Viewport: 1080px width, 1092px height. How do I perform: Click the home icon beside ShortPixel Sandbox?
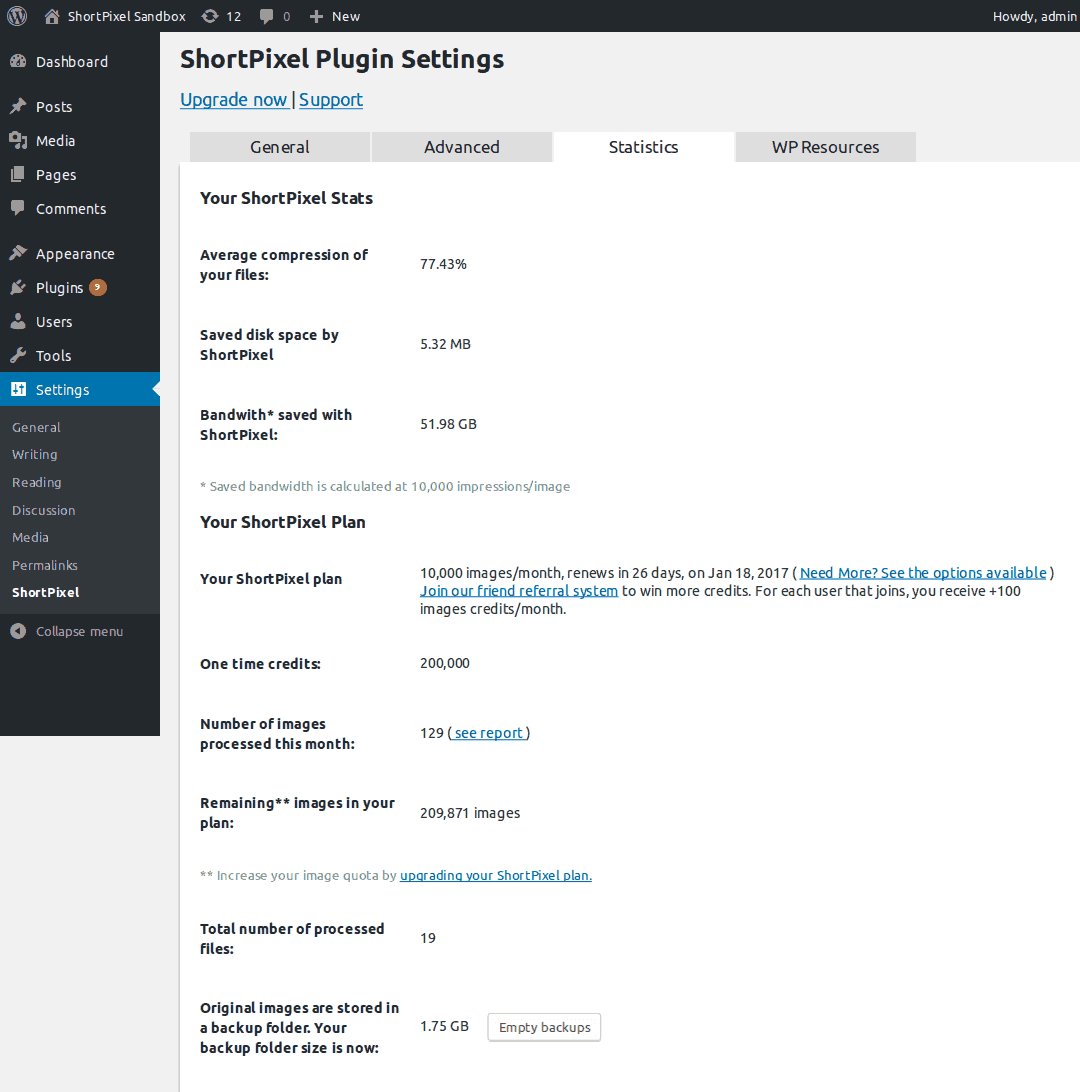(x=52, y=16)
